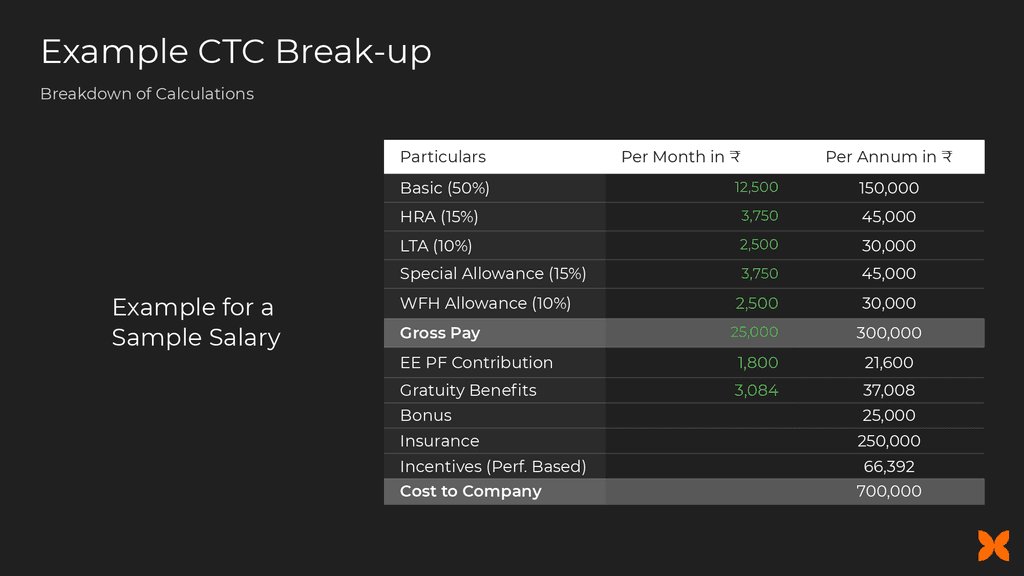This screenshot has height=576, width=1024.
Task: Click the orange butterfly logo icon
Action: [993, 546]
